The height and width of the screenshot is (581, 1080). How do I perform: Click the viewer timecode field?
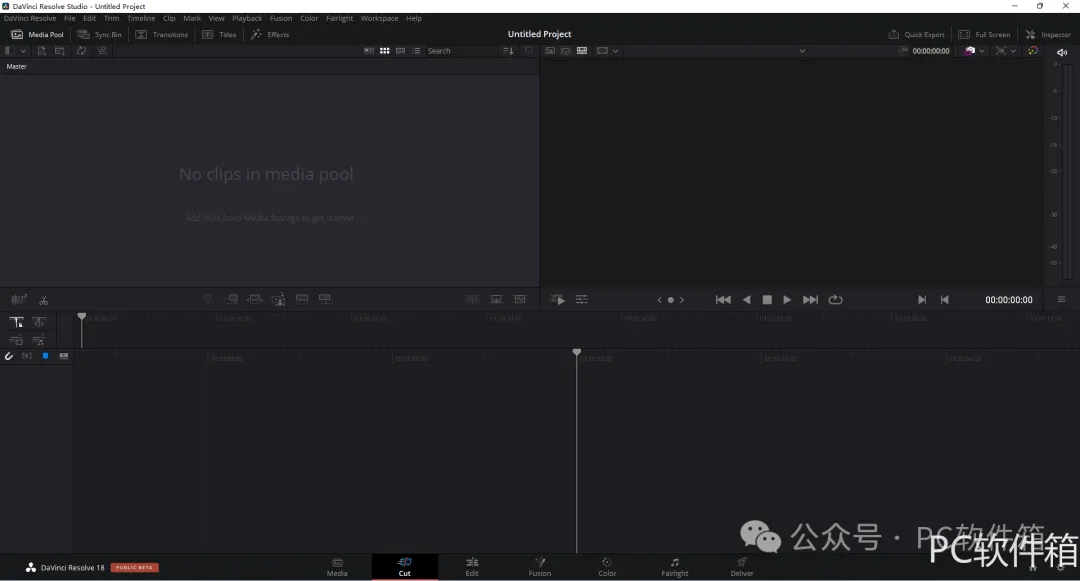931,51
